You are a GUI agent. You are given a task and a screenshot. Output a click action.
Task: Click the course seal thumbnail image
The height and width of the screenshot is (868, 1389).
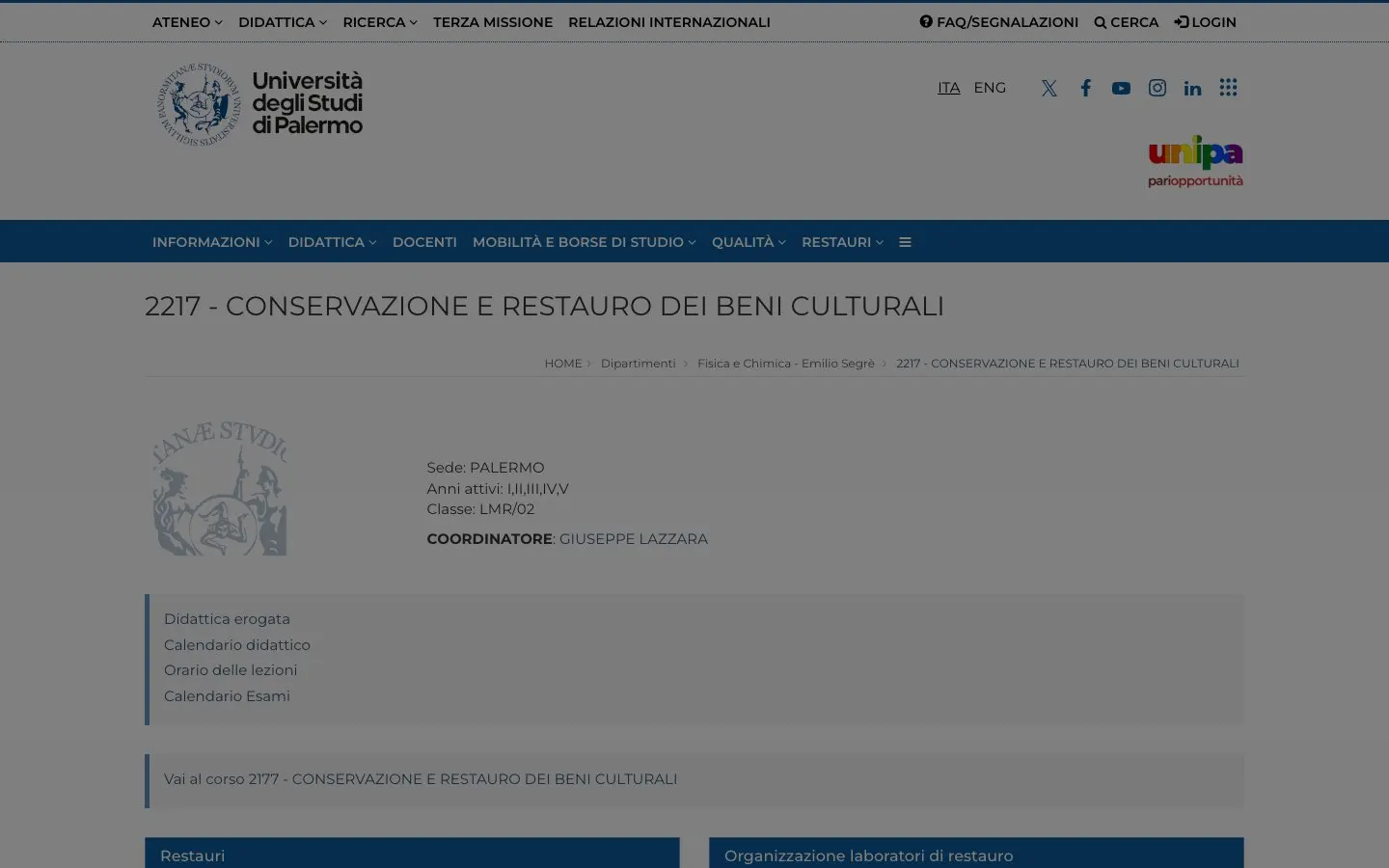[220, 488]
